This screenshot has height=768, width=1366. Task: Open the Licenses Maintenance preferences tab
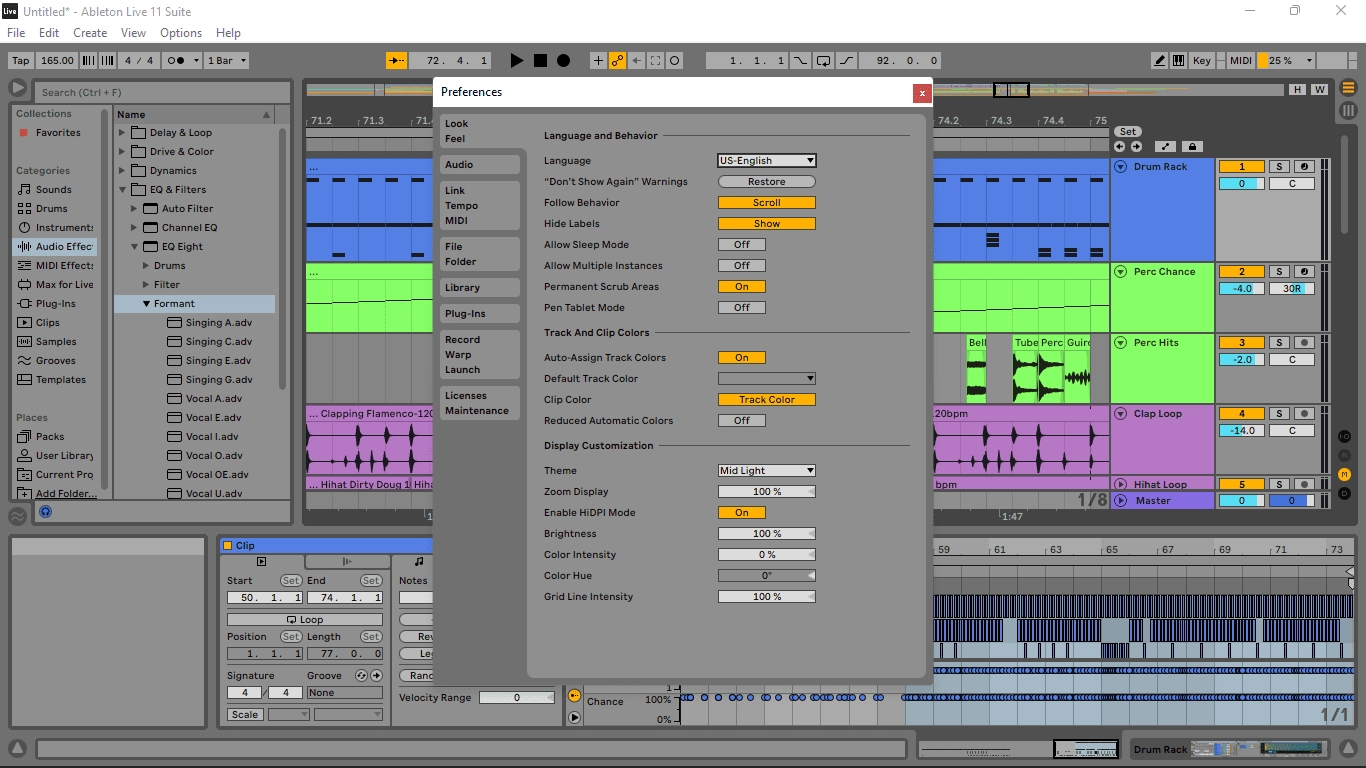pyautogui.click(x=480, y=403)
